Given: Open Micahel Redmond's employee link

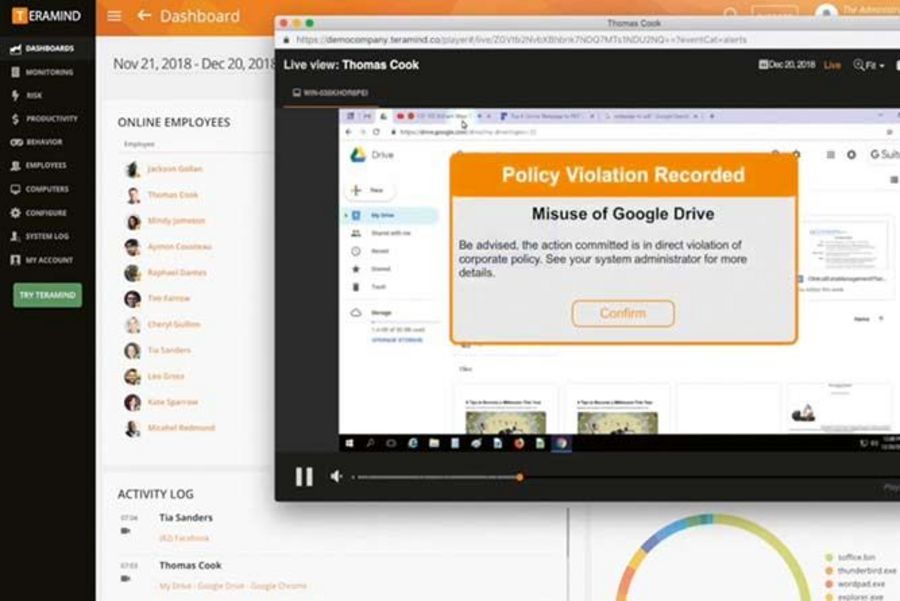Looking at the screenshot, I should tap(181, 428).
